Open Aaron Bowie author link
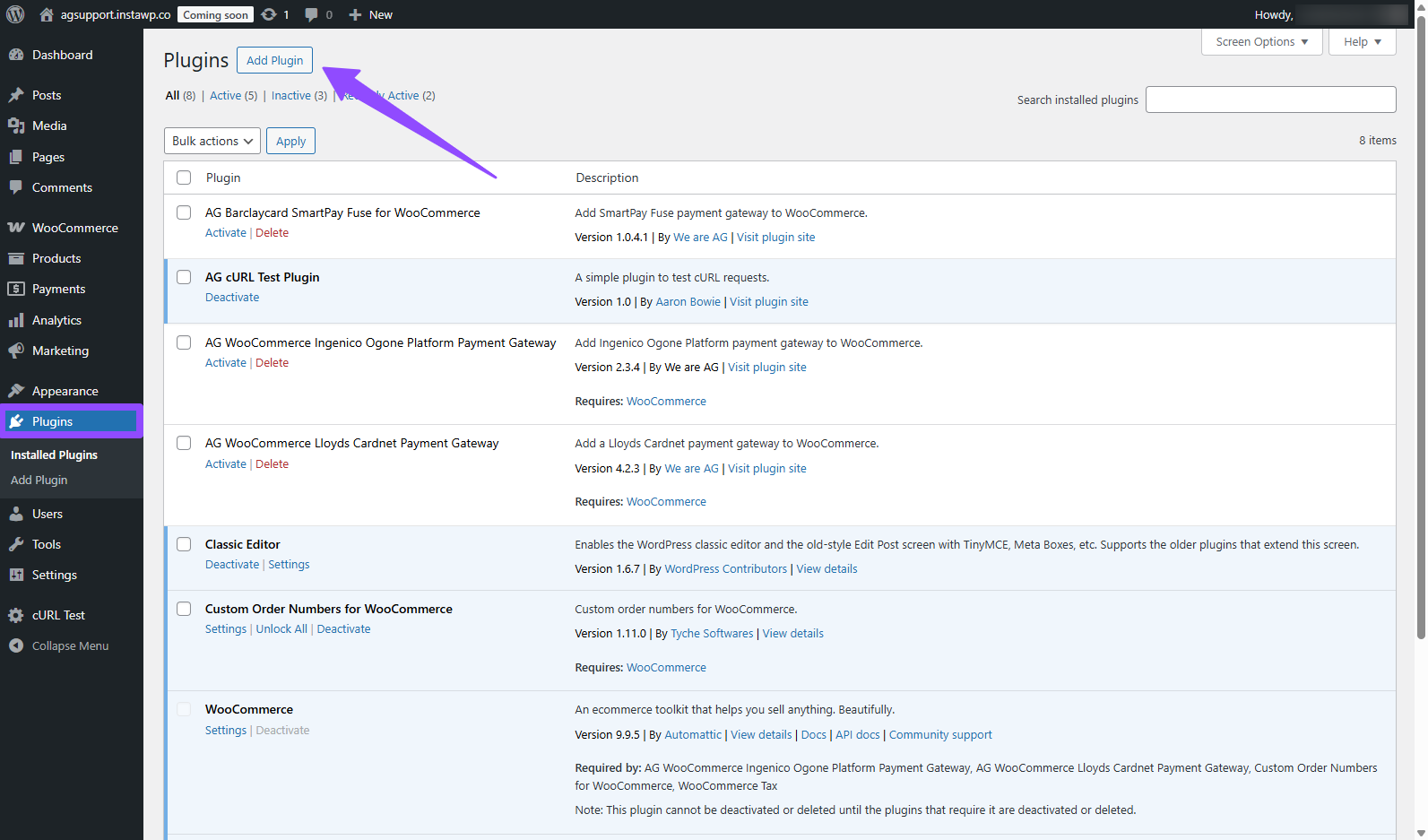Viewport: 1428px width, 840px height. point(688,302)
